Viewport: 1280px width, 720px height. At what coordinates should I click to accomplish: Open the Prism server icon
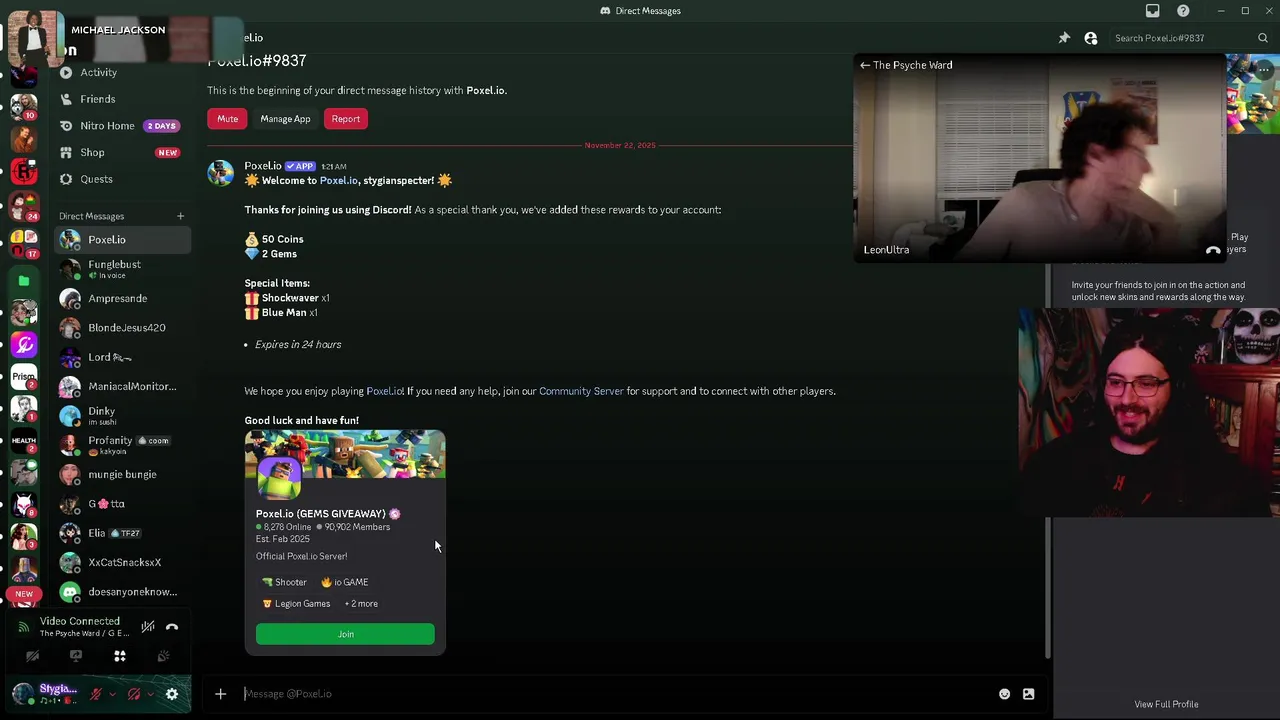tap(24, 377)
